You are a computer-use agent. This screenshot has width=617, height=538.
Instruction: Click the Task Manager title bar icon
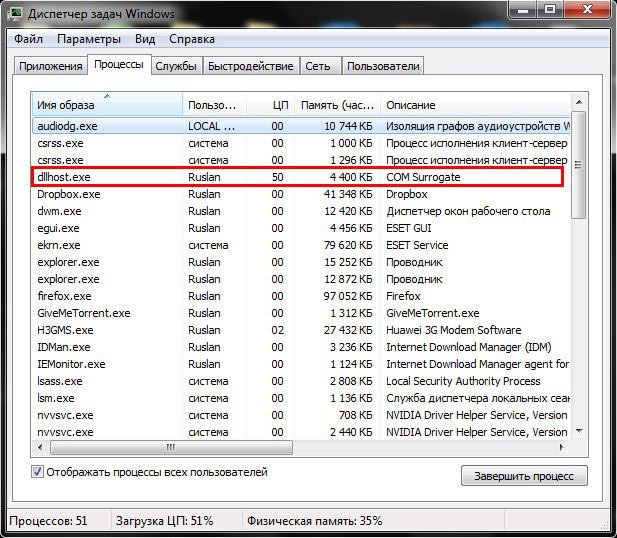(16, 14)
